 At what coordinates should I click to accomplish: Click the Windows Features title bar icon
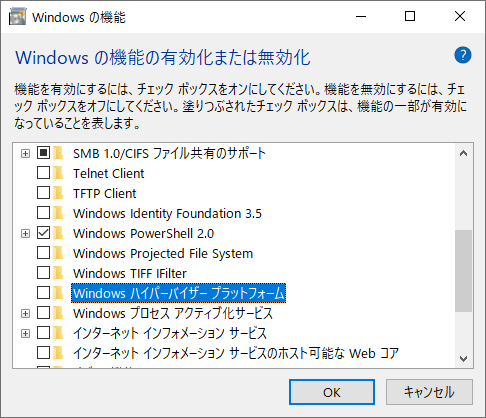(17, 17)
